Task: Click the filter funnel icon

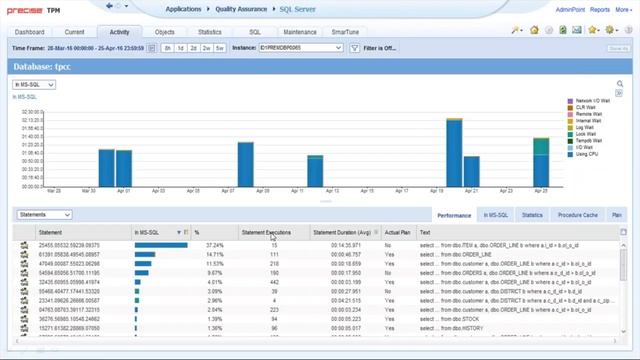Action: 354,48
